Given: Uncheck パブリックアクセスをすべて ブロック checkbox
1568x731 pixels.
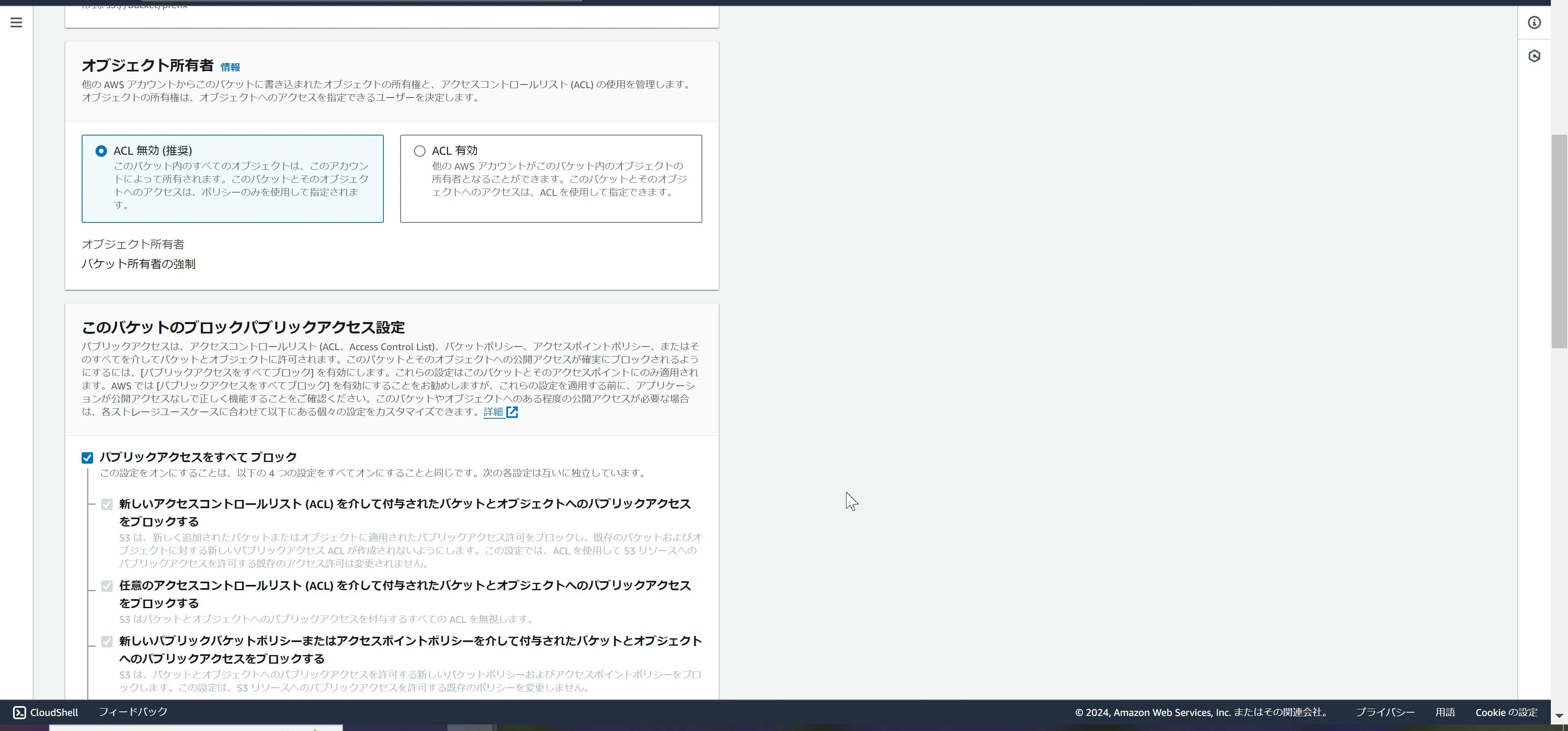Looking at the screenshot, I should [87, 458].
